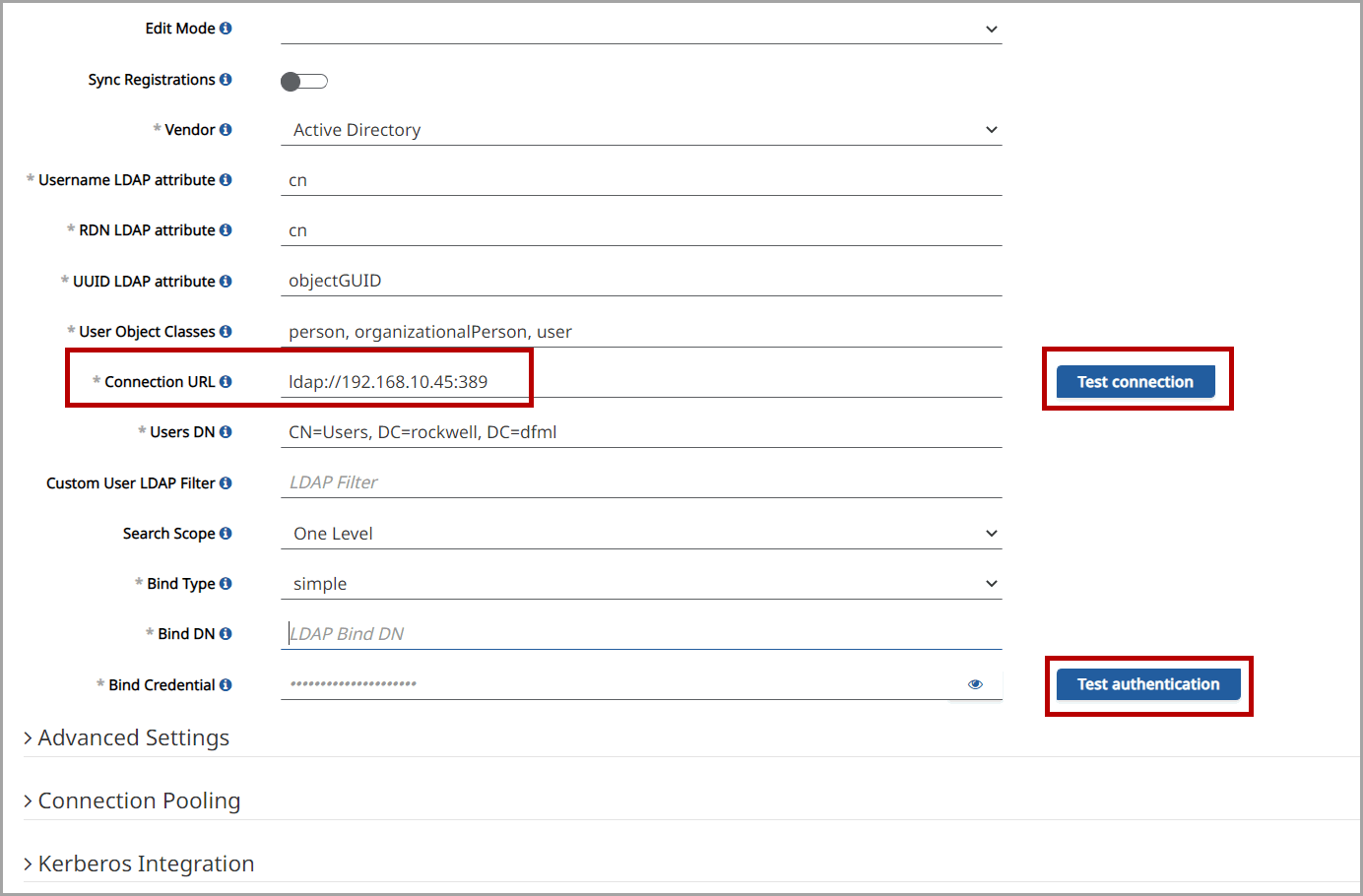Click info icon beside Sync Registrations

pyautogui.click(x=226, y=80)
